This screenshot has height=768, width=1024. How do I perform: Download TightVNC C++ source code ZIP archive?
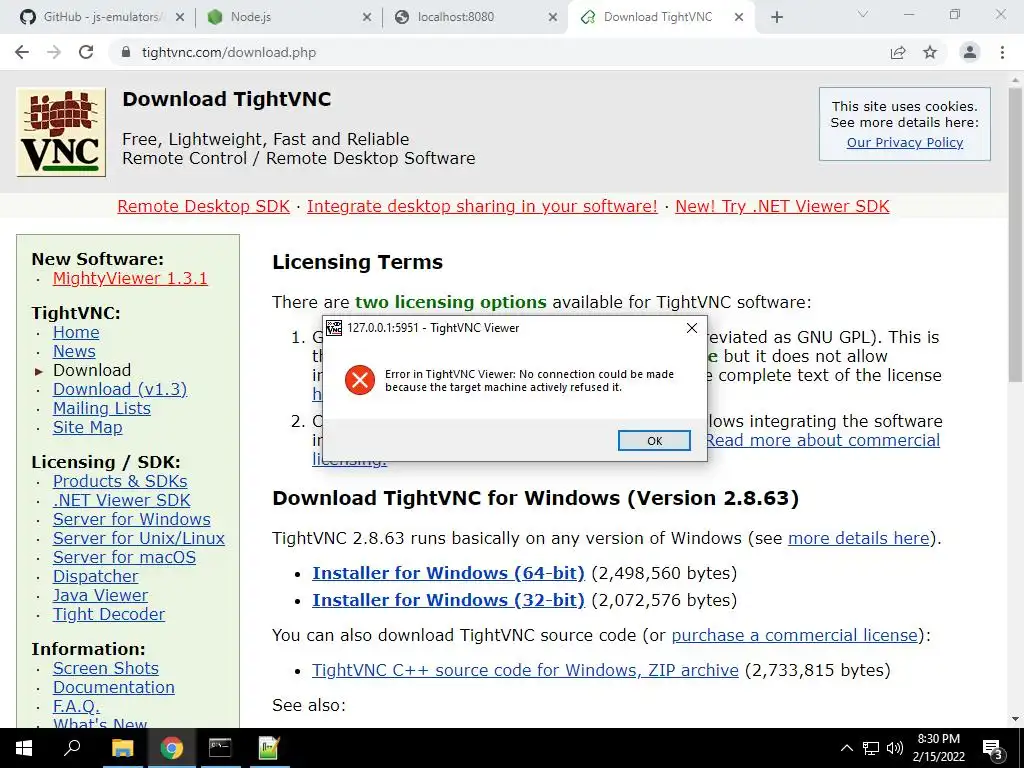tap(525, 670)
